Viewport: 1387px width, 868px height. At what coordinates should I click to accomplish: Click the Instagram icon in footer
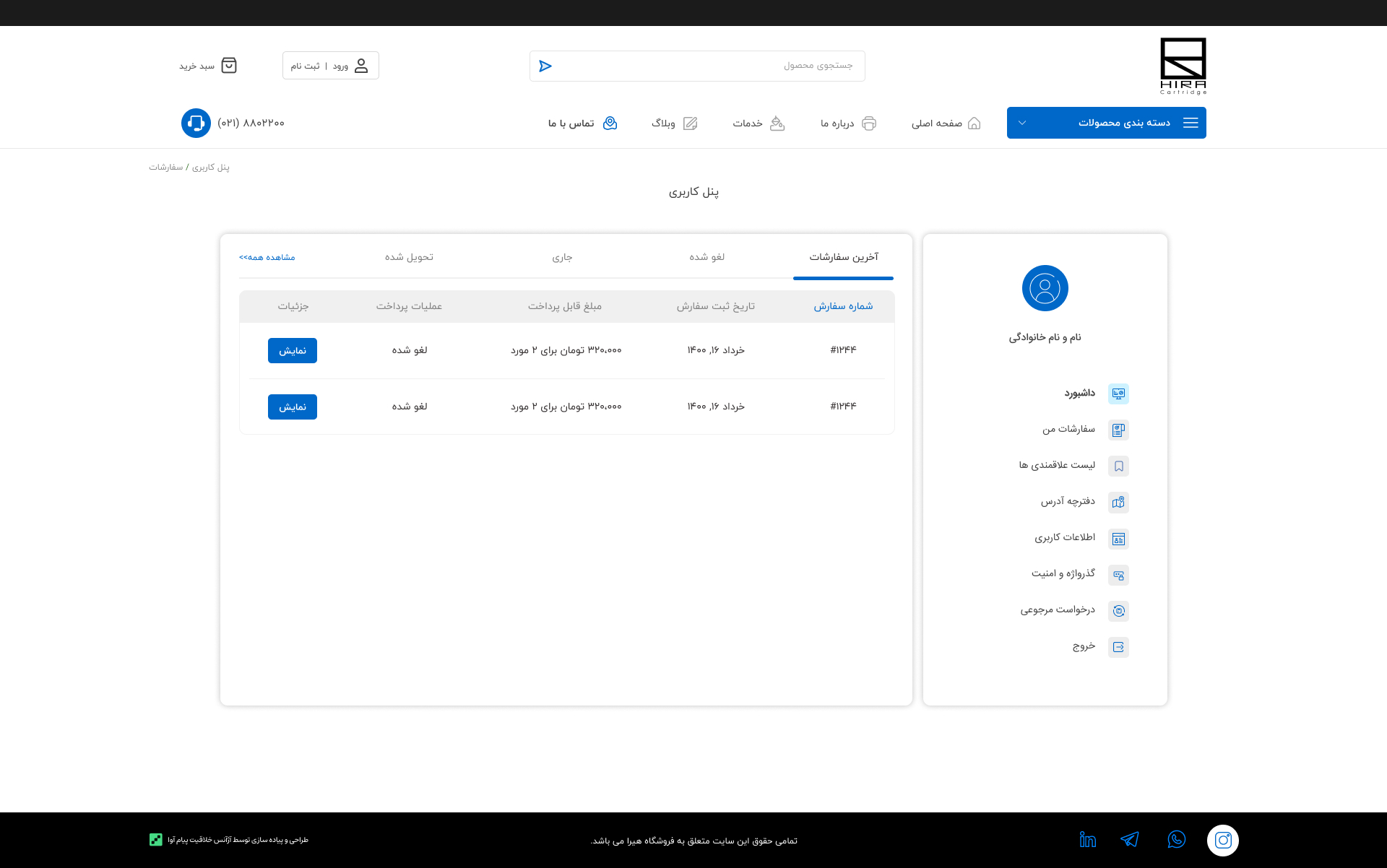[x=1222, y=840]
